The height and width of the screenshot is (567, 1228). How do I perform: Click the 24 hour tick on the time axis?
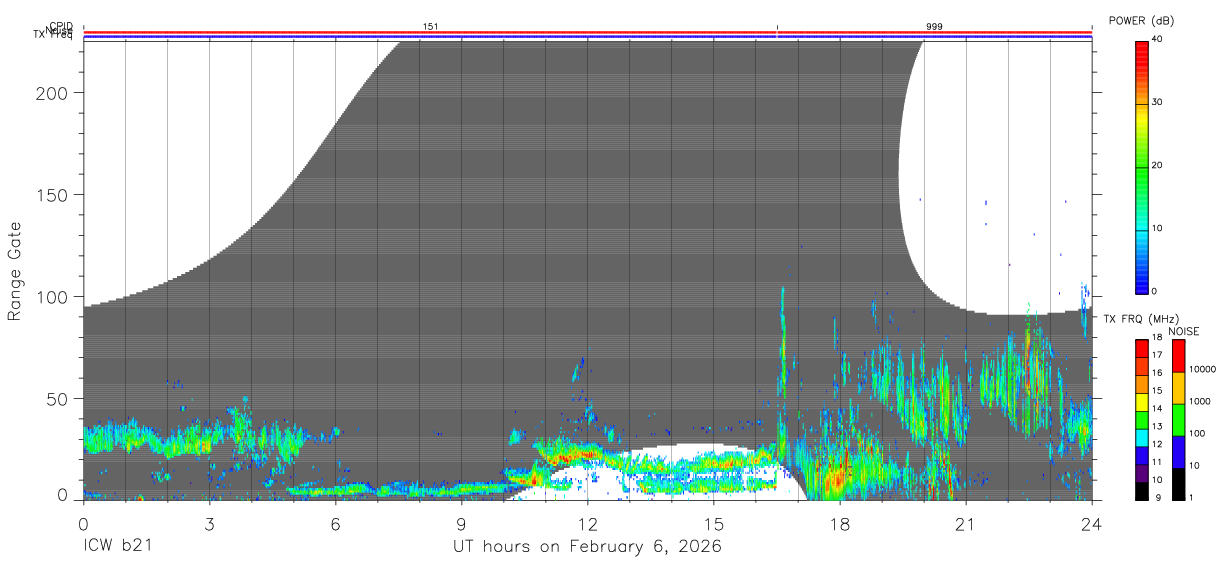pos(1092,524)
